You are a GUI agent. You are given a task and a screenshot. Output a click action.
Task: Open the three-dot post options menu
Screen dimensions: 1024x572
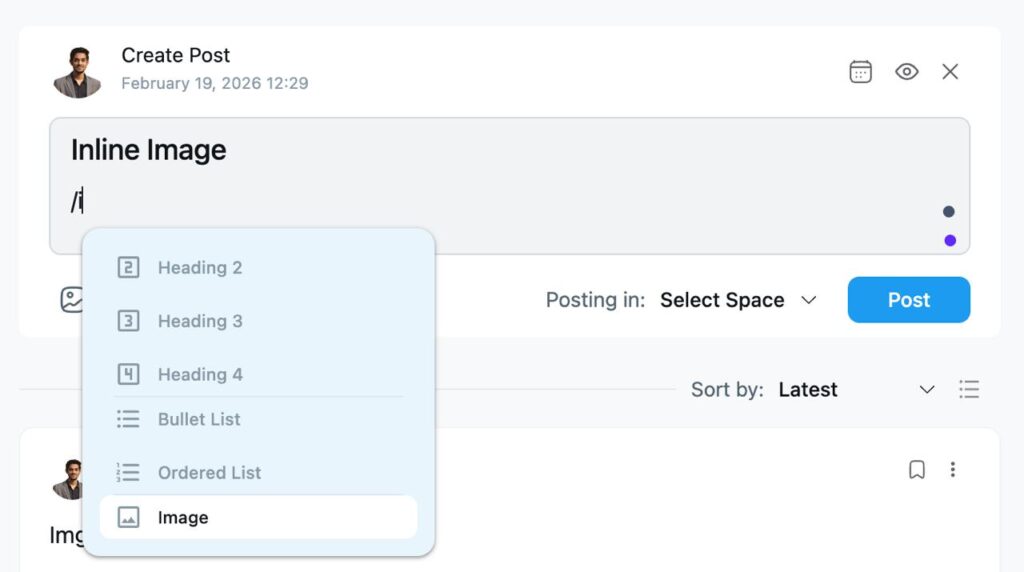pyautogui.click(x=953, y=469)
